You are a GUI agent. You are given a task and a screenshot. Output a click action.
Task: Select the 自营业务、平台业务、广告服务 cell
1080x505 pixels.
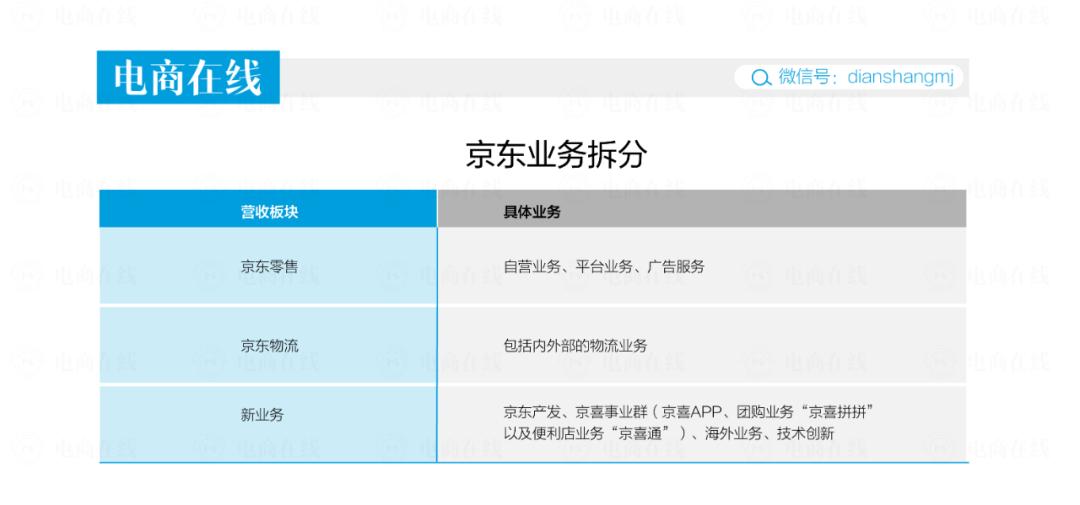click(702, 267)
